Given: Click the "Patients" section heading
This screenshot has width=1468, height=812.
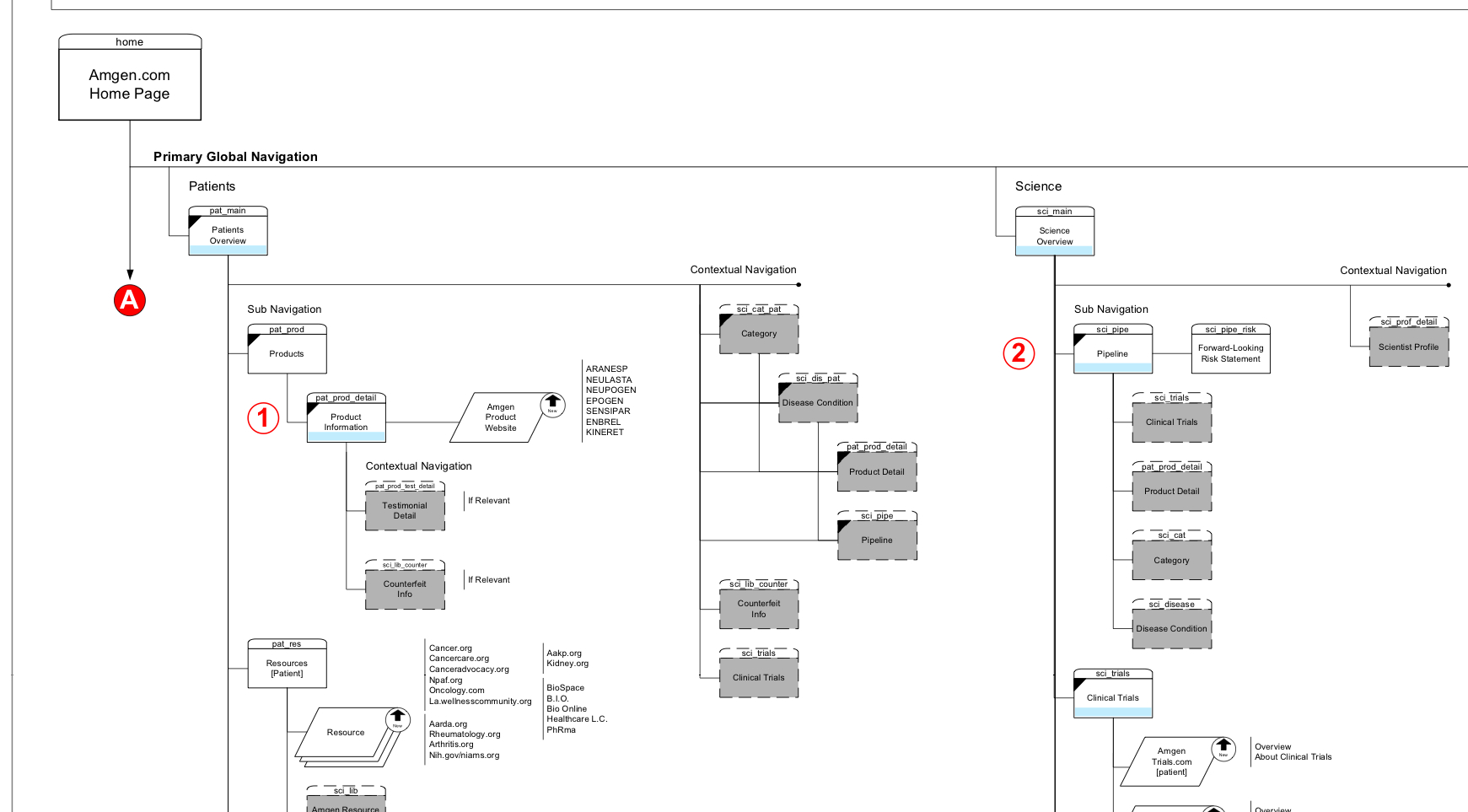Looking at the screenshot, I should pyautogui.click(x=212, y=186).
